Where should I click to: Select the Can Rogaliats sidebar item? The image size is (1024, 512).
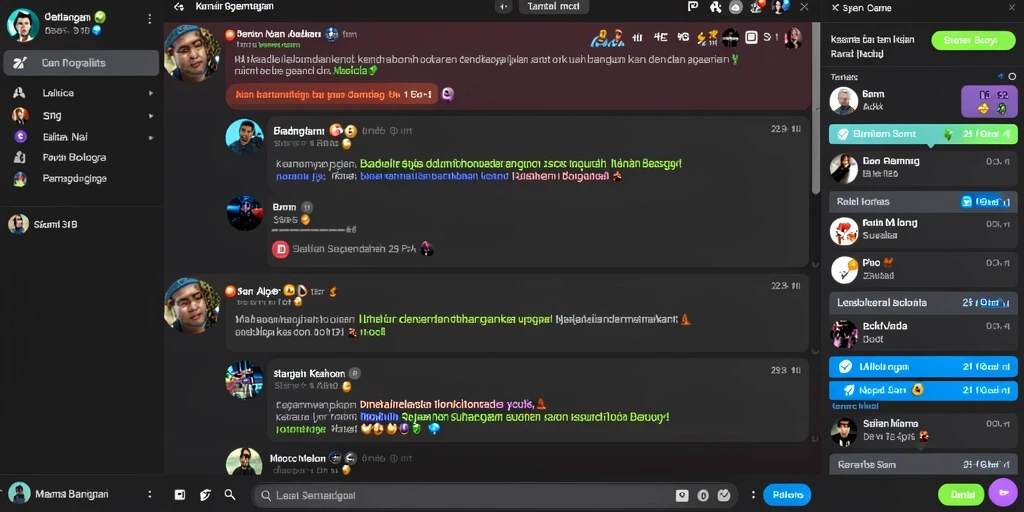(81, 63)
